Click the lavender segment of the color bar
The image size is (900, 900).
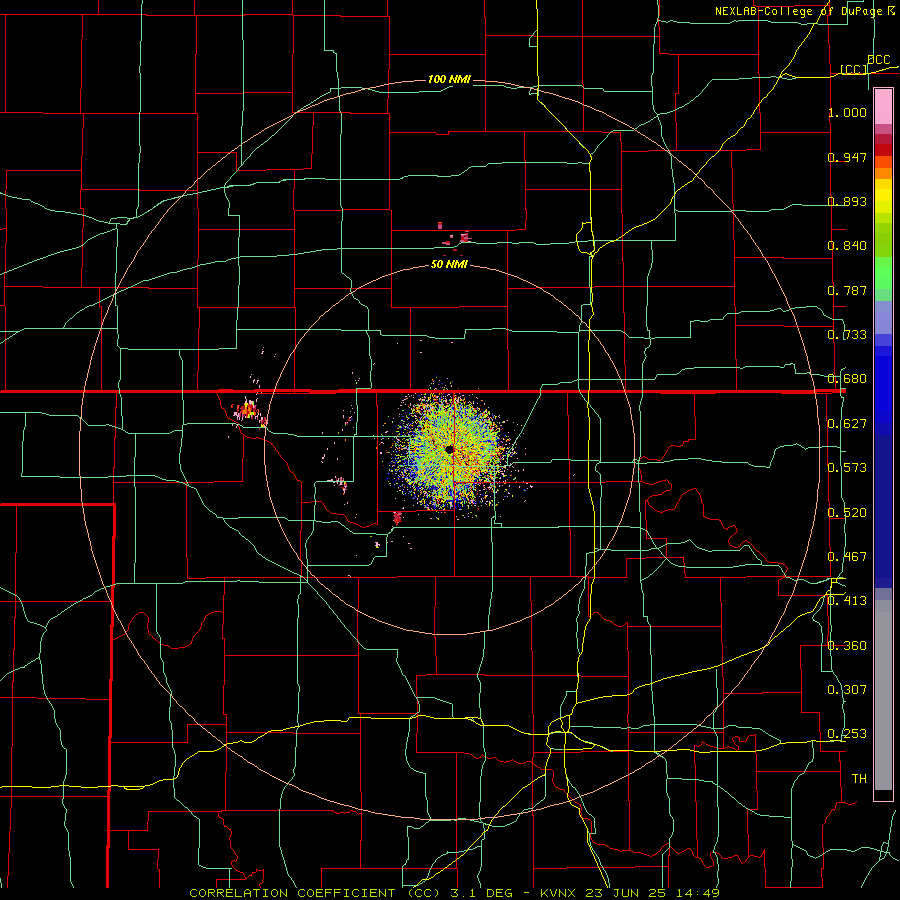pyautogui.click(x=883, y=317)
